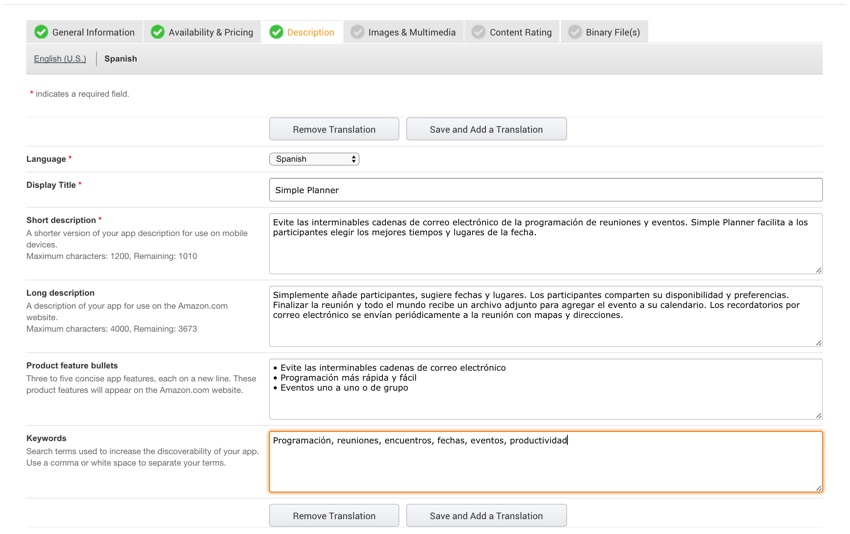Click gray checkmark icon on Images & Multimedia
The height and width of the screenshot is (534, 850).
click(357, 32)
